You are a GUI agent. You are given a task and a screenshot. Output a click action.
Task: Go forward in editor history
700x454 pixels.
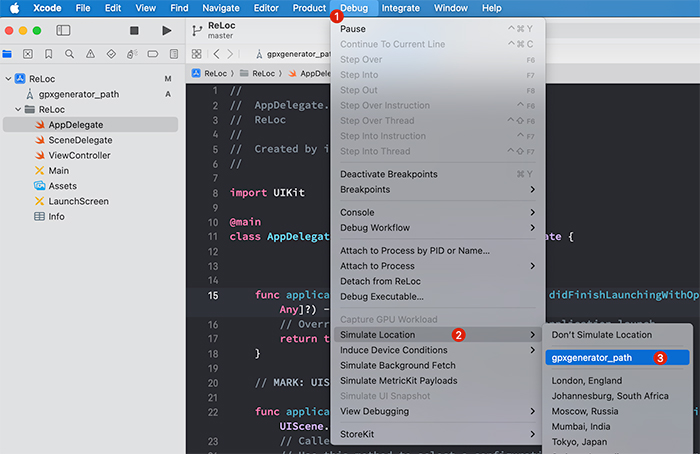tap(230, 54)
